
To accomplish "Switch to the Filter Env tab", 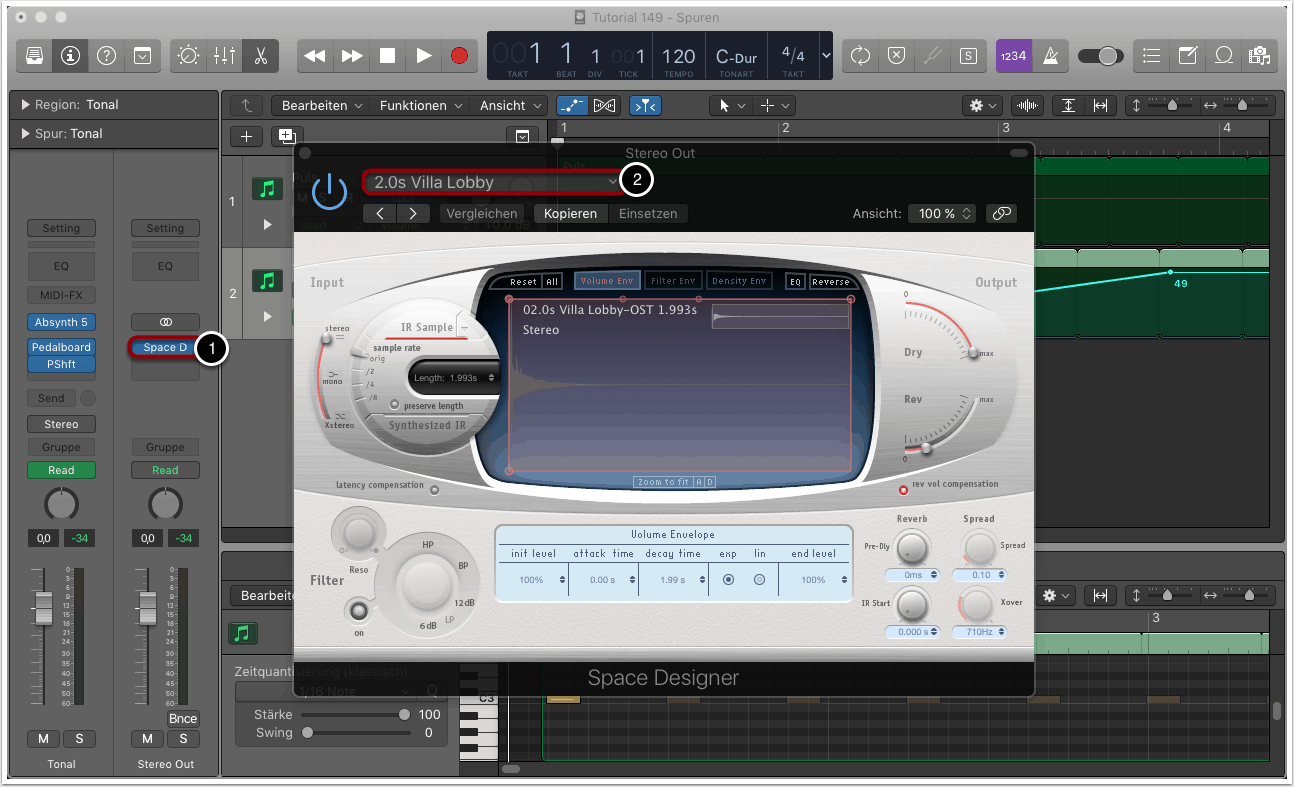I will (672, 281).
